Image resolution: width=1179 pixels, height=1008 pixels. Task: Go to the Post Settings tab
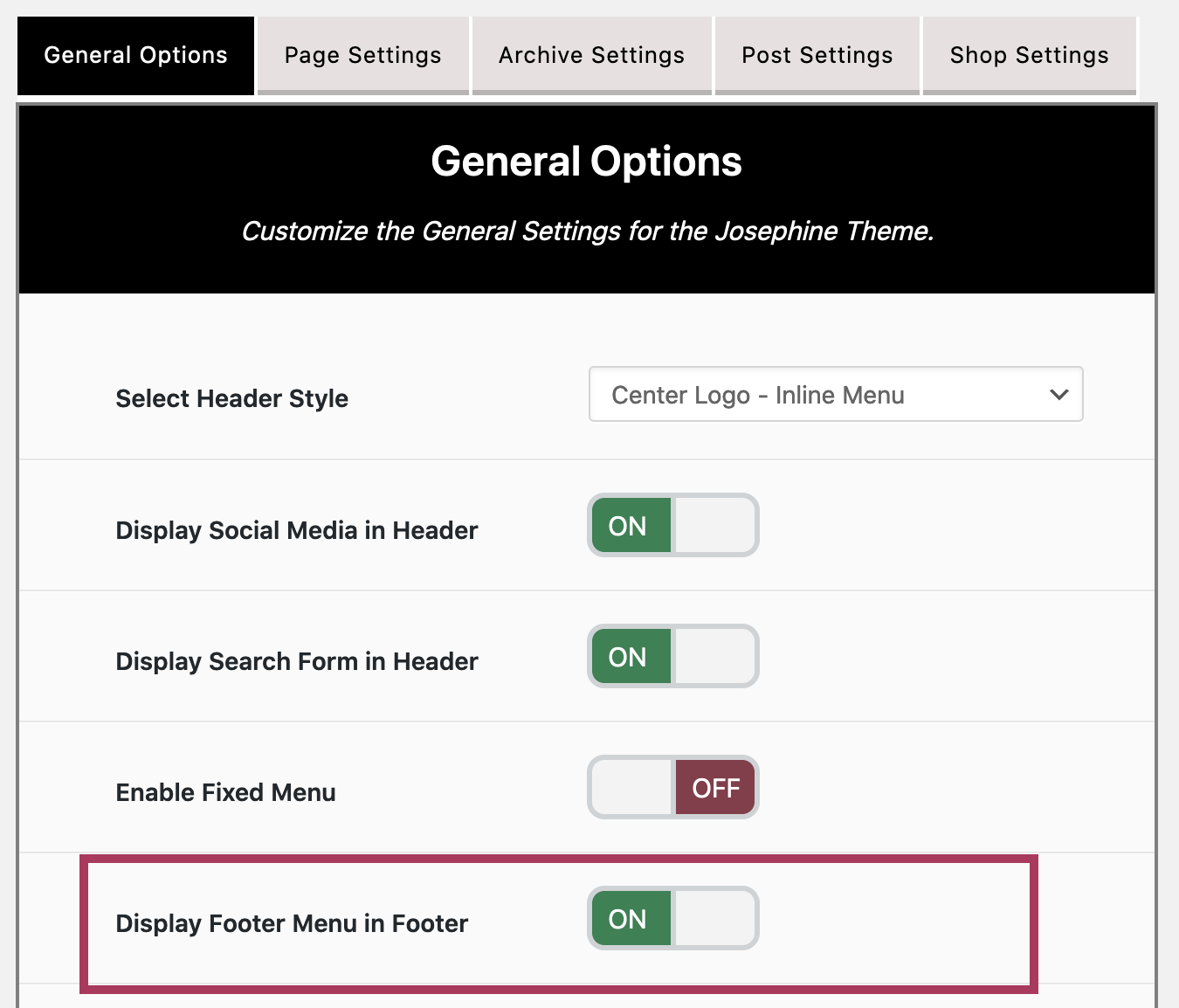[x=817, y=55]
